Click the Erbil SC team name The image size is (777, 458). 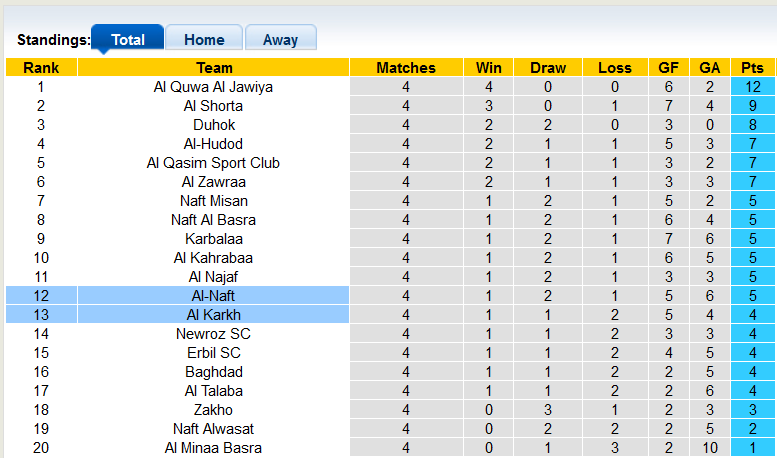(x=213, y=353)
